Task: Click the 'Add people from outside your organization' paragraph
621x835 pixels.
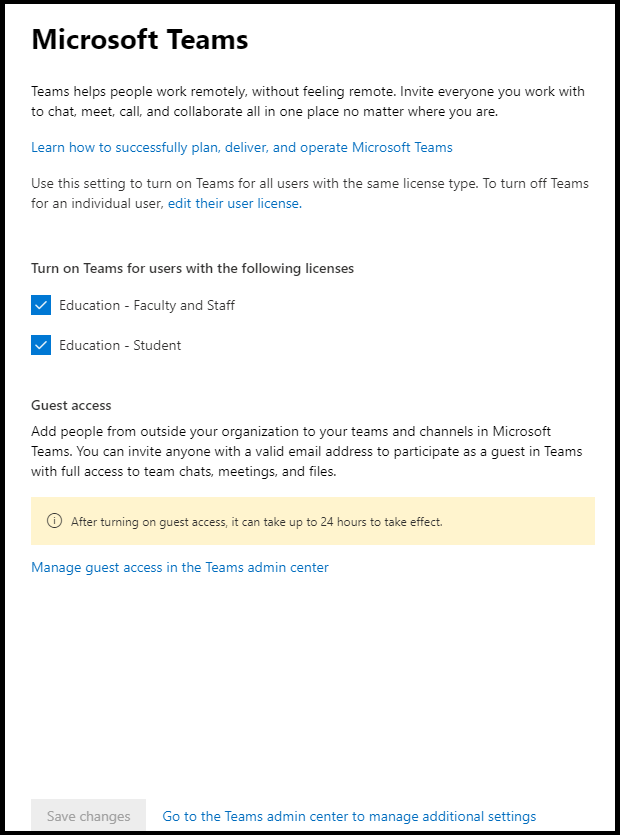Action: 307,451
